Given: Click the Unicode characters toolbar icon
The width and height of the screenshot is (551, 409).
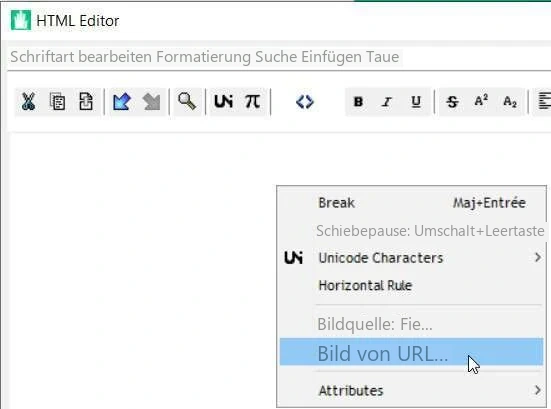Looking at the screenshot, I should (223, 101).
